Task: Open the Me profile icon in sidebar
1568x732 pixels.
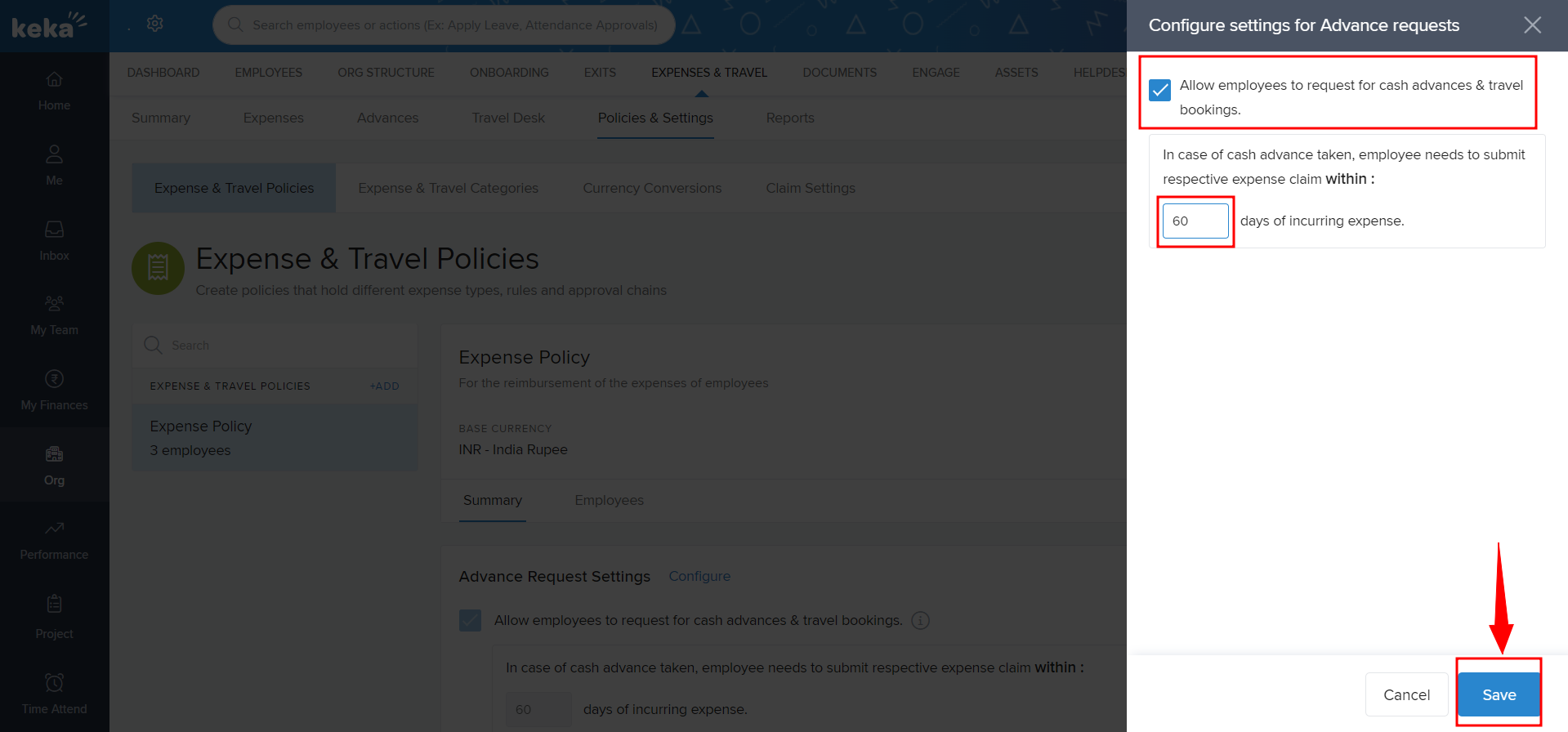Action: [54, 154]
